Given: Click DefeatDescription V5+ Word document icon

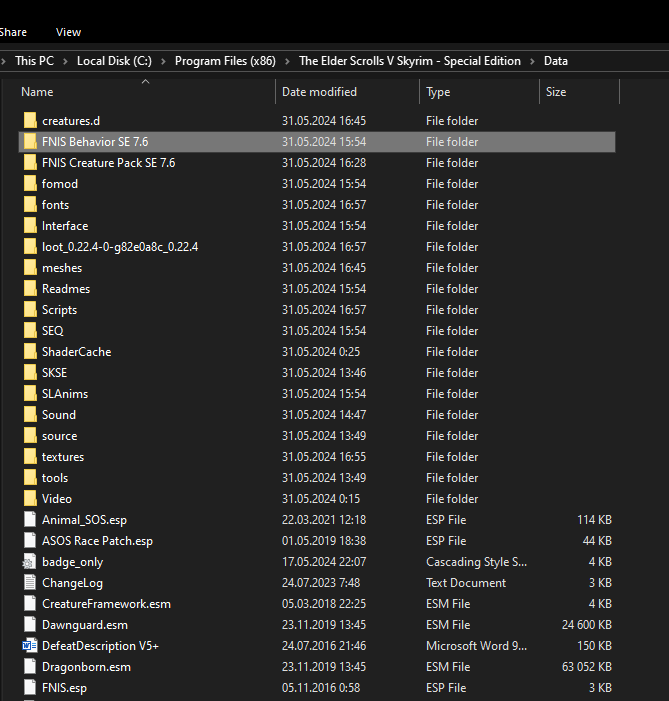Looking at the screenshot, I should [x=30, y=646].
